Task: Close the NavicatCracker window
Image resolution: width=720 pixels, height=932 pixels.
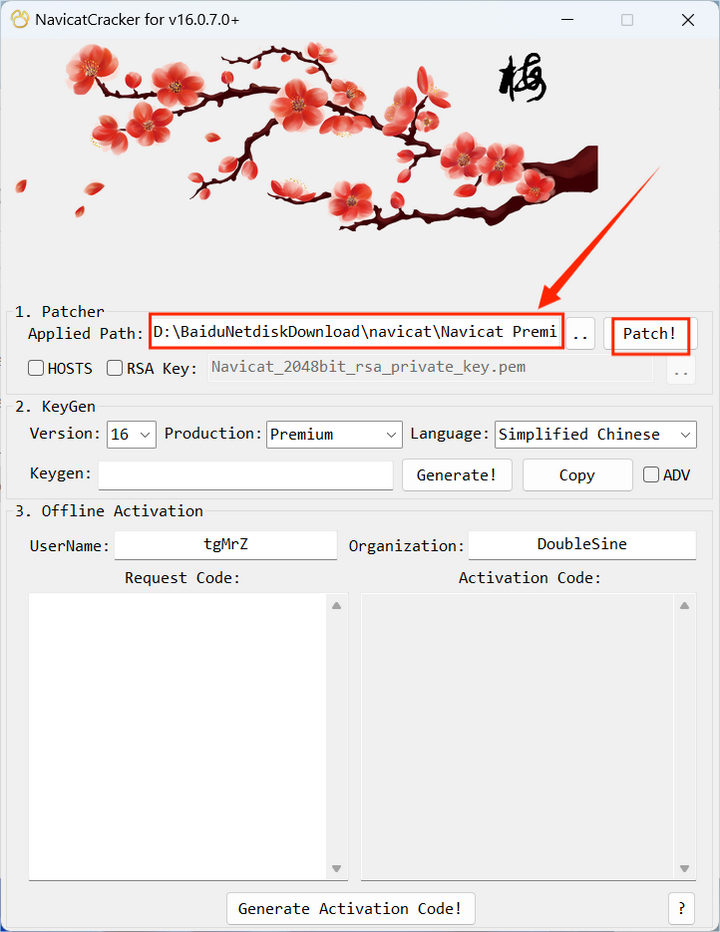Action: (x=688, y=20)
